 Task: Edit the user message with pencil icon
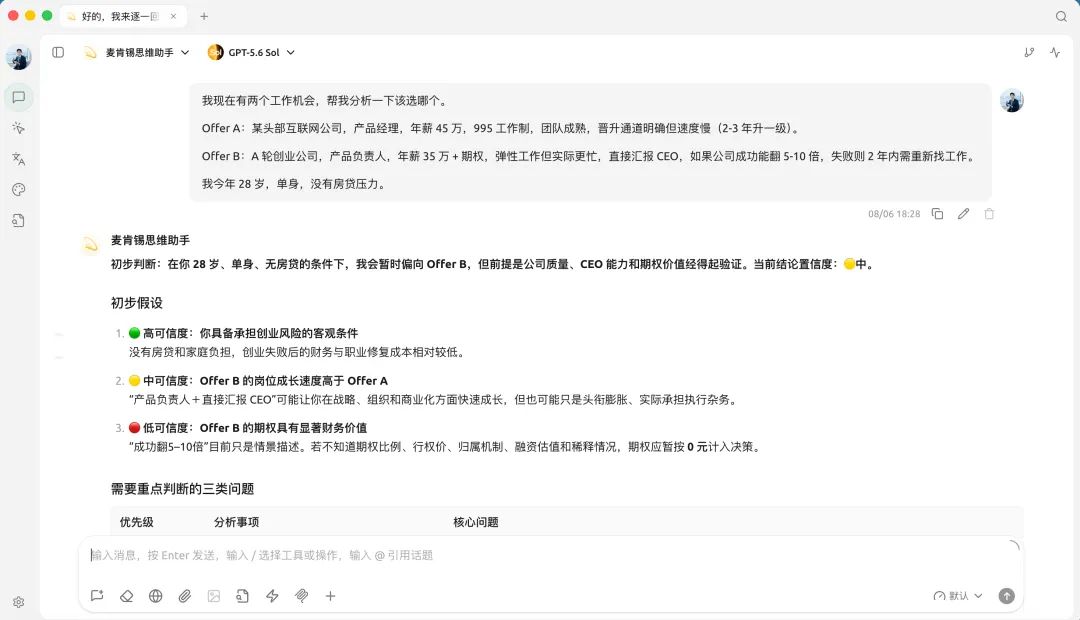964,214
